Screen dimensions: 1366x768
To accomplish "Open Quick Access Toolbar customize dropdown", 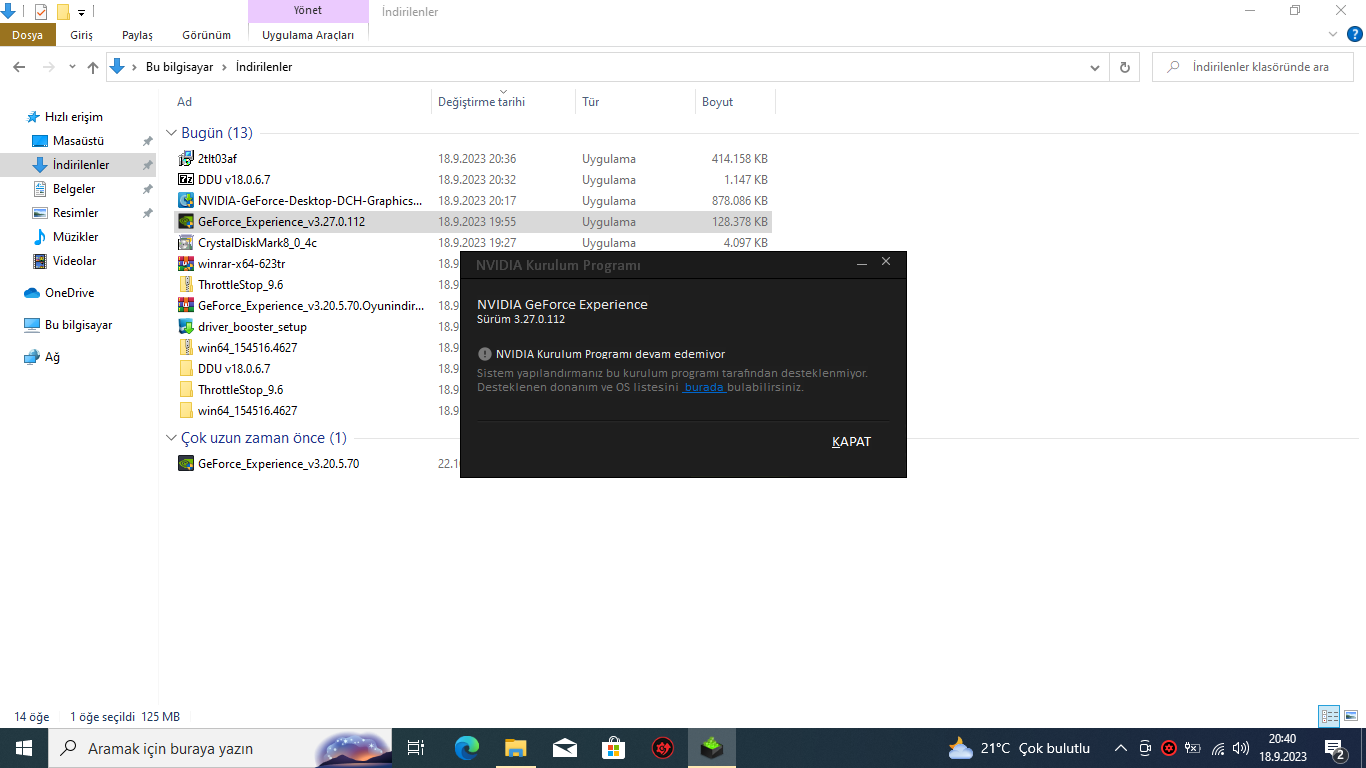I will 82,12.
